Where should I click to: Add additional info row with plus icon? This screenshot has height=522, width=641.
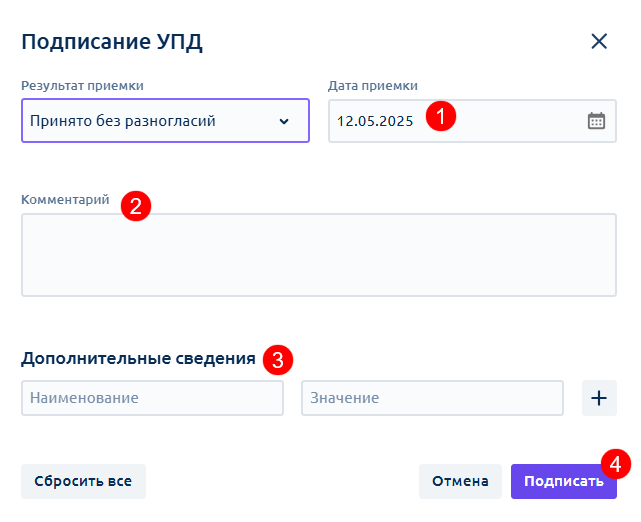[599, 398]
